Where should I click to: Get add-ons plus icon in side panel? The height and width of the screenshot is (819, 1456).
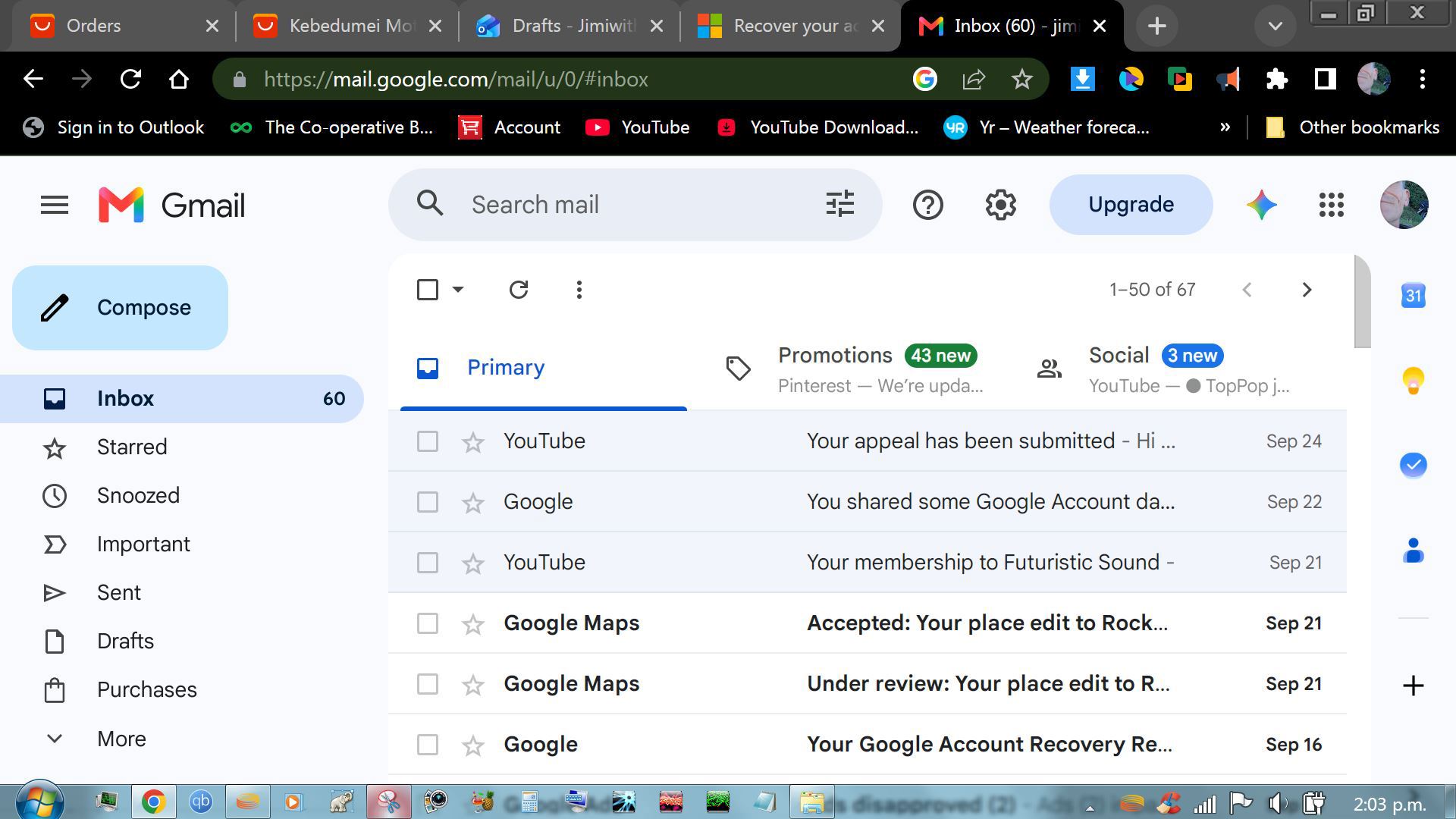[1413, 686]
